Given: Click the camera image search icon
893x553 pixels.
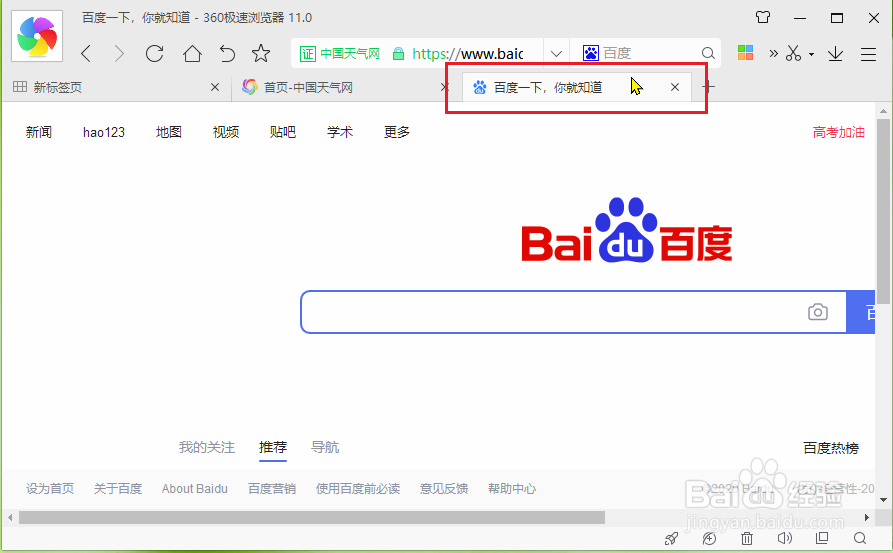Looking at the screenshot, I should [x=818, y=312].
